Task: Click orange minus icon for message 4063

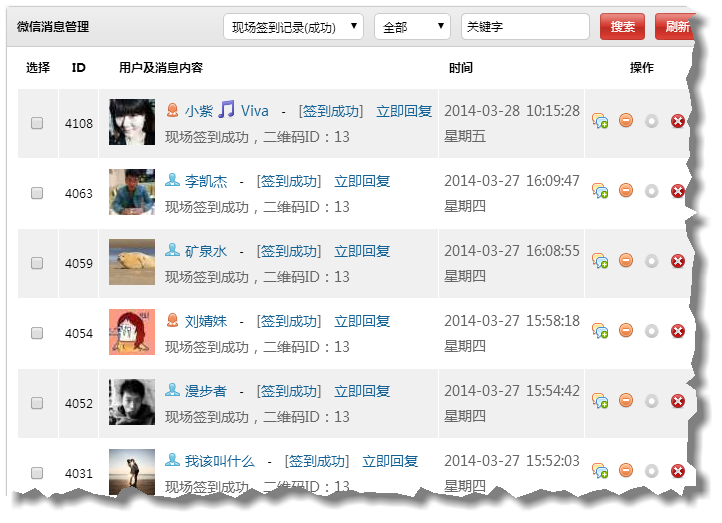Action: [626, 190]
